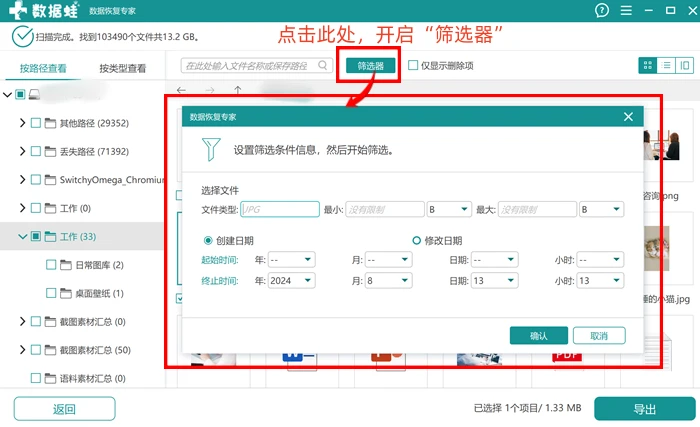Click the 确认 button in filter dialog
The width and height of the screenshot is (700, 427).
click(538, 336)
